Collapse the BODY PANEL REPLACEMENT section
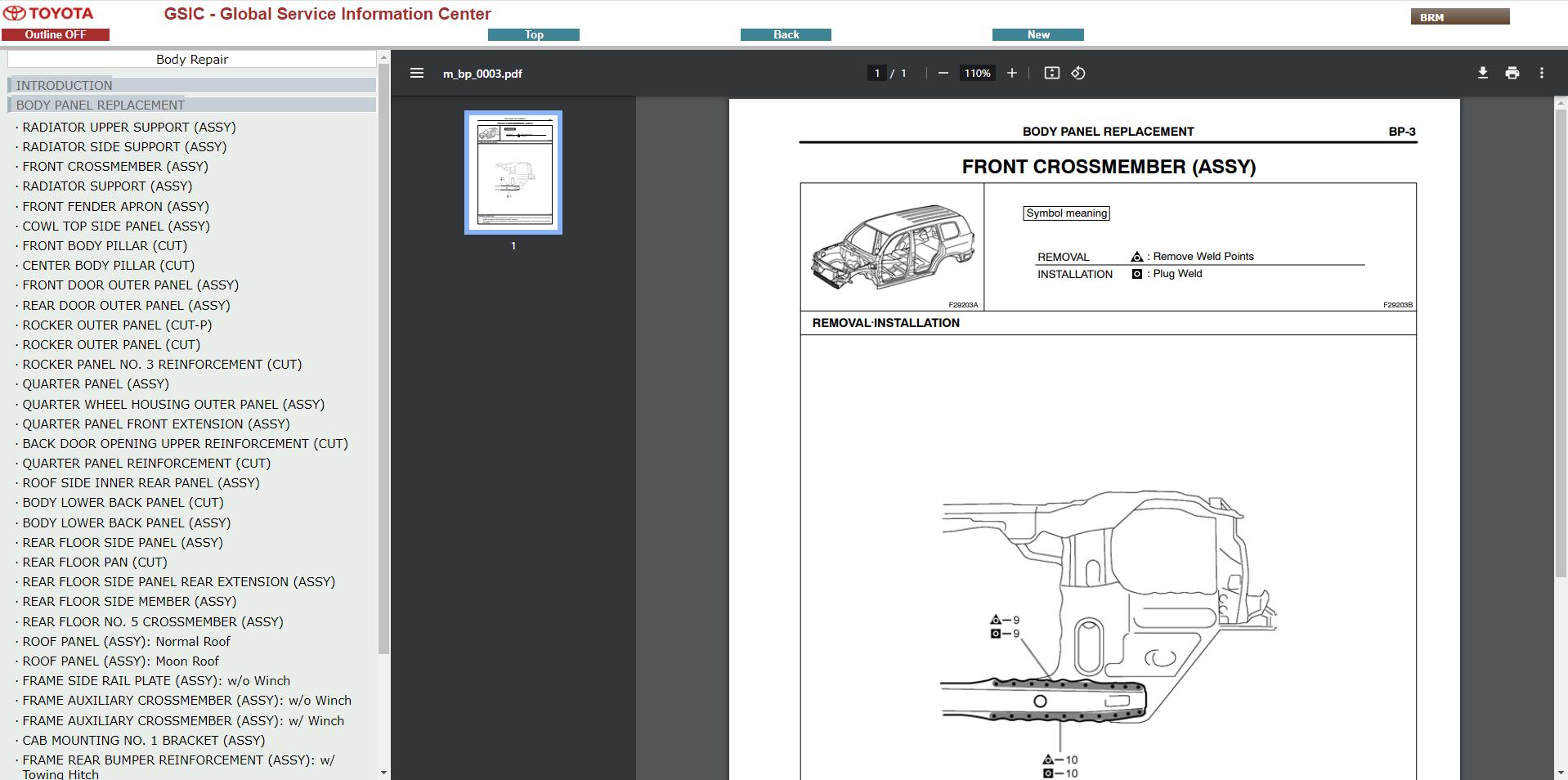1568x780 pixels. [192, 105]
